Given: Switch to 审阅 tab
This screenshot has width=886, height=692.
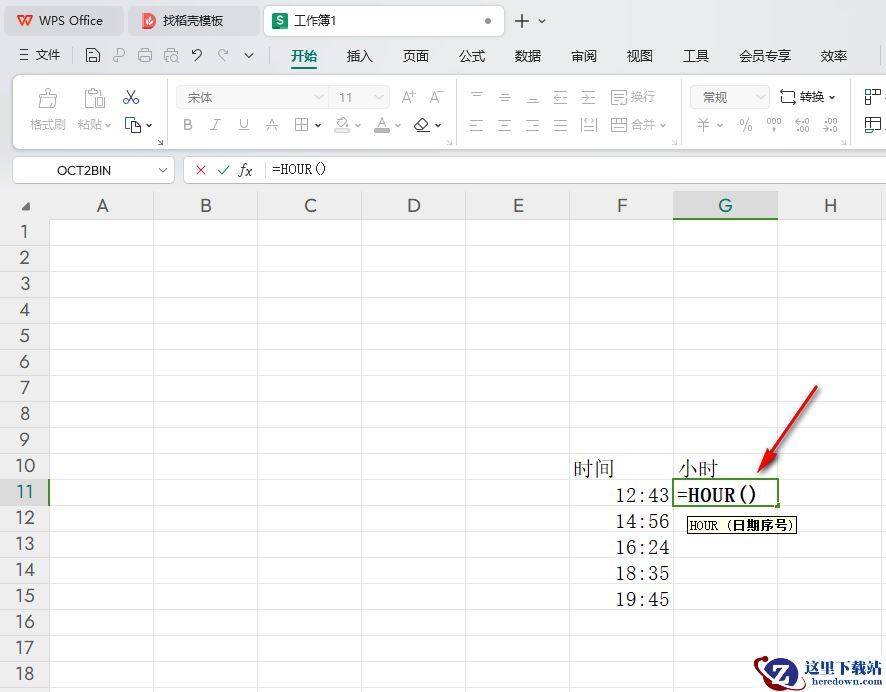Looking at the screenshot, I should 584,56.
